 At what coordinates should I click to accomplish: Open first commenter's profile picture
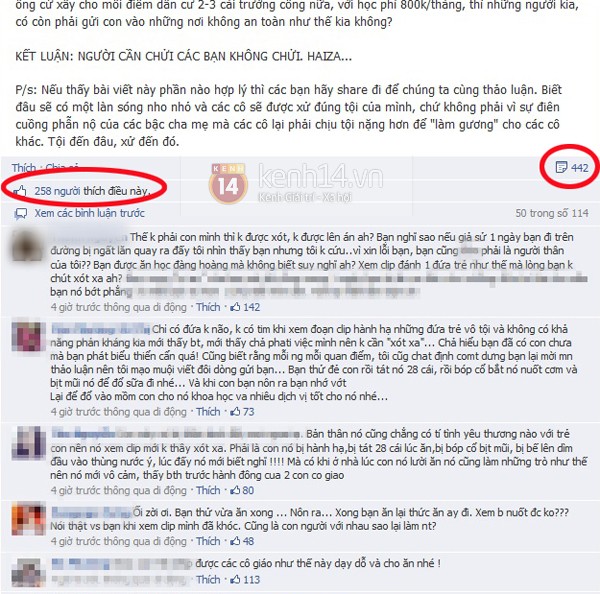click(x=28, y=245)
